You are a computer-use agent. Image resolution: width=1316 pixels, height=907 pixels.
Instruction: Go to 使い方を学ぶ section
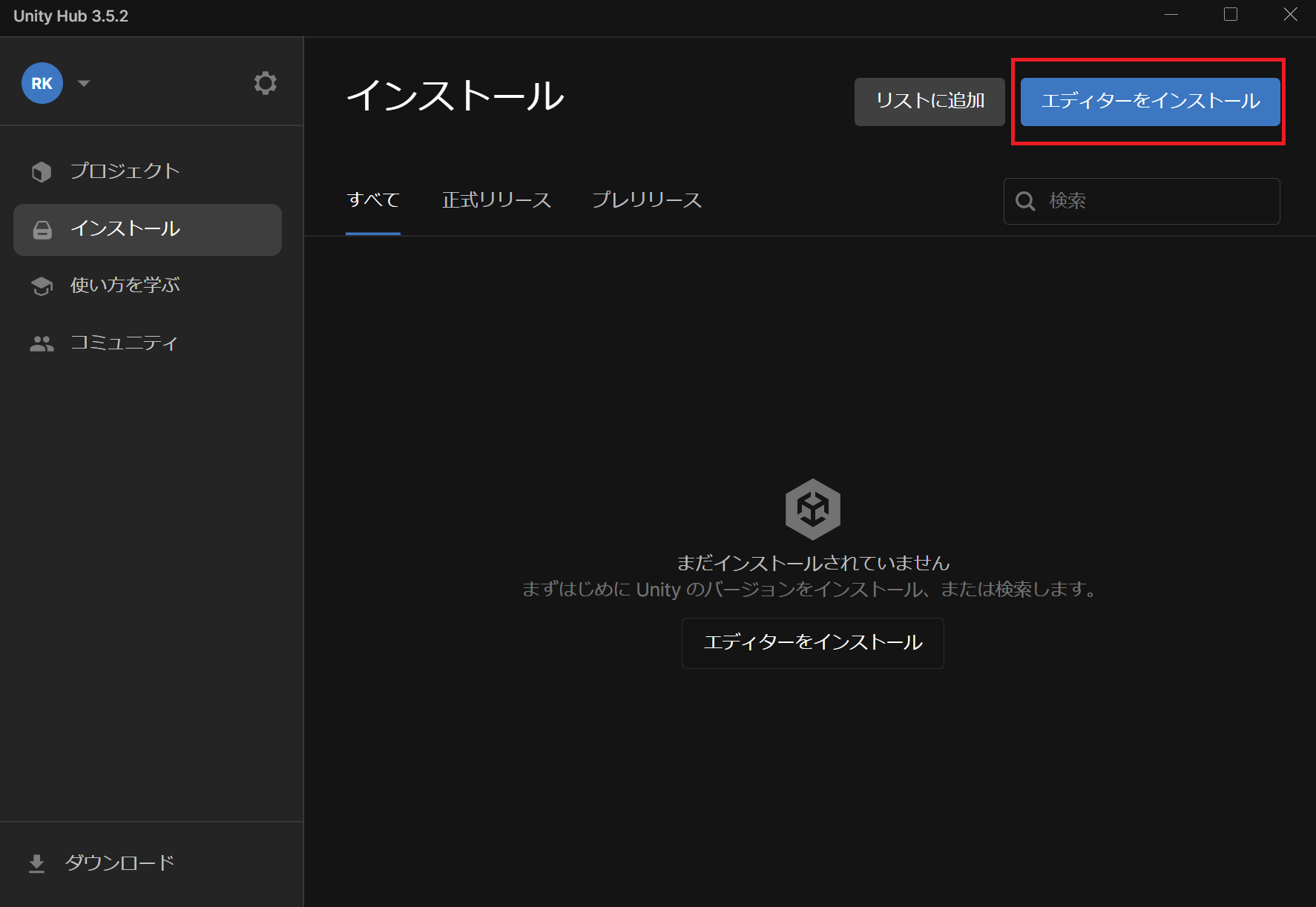pos(148,286)
